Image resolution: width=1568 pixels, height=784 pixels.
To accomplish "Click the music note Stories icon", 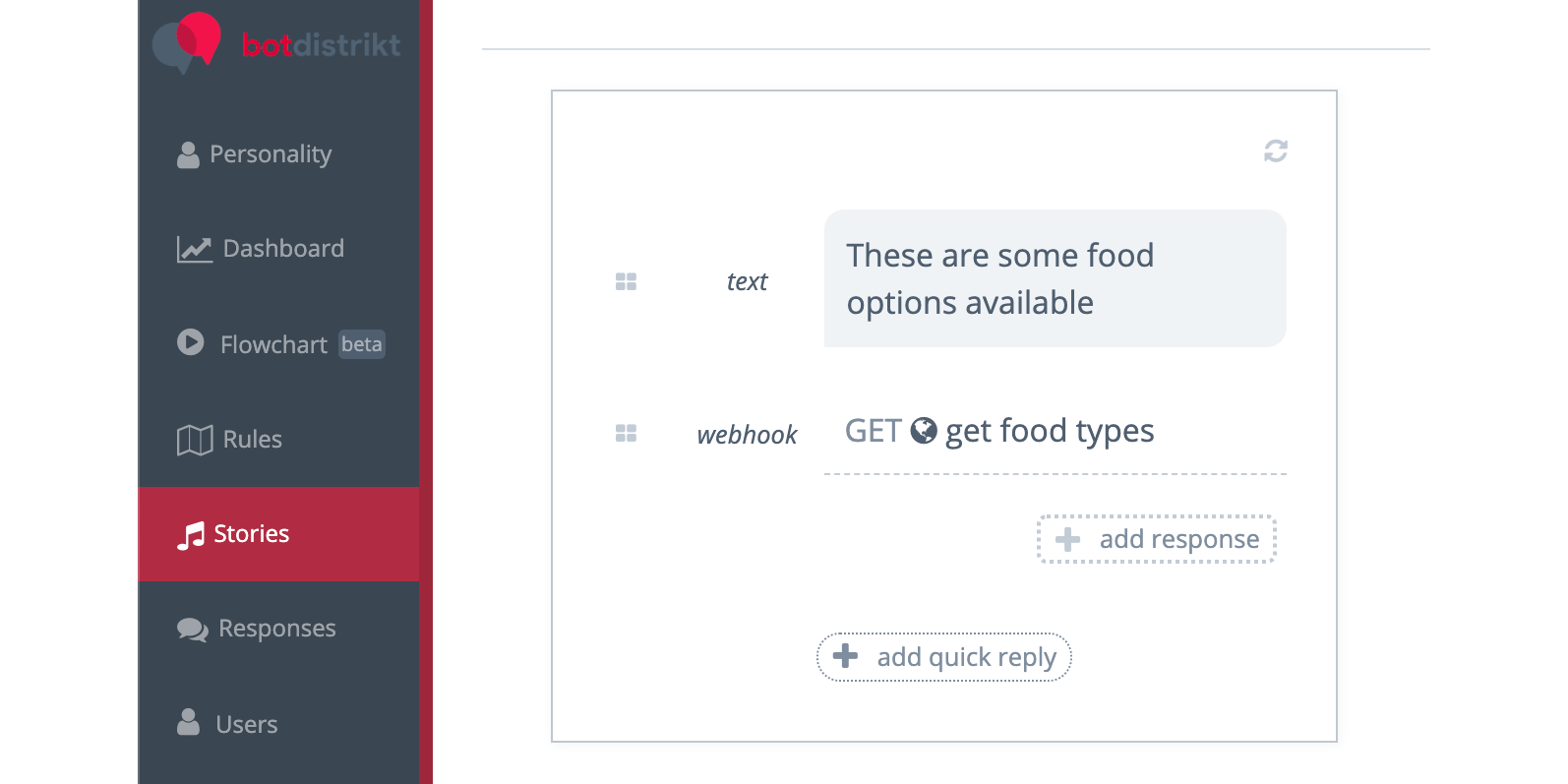I will pyautogui.click(x=191, y=534).
